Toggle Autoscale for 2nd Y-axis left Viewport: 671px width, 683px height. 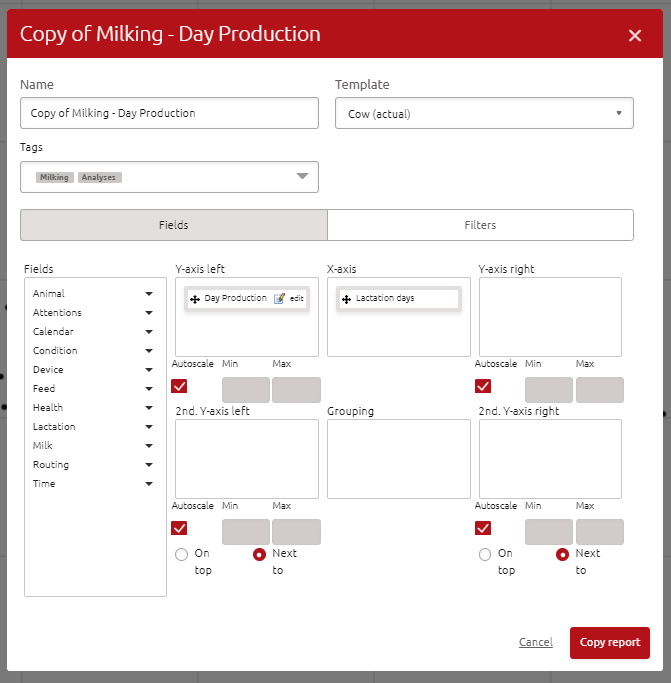(179, 528)
